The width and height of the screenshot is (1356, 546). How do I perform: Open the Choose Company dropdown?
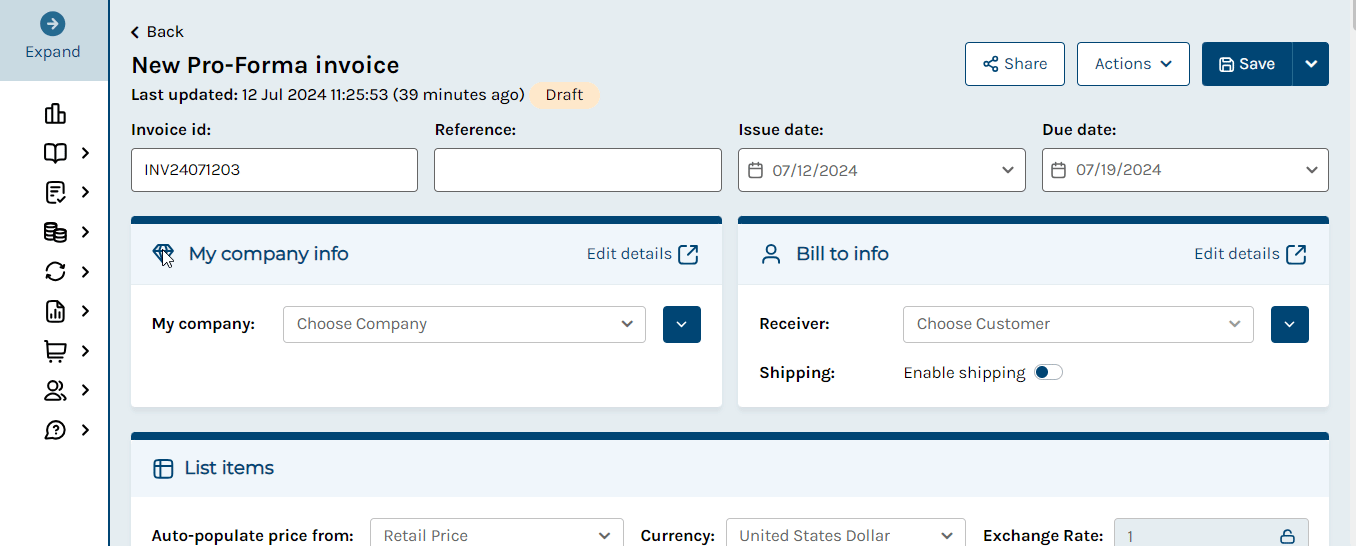click(x=464, y=324)
